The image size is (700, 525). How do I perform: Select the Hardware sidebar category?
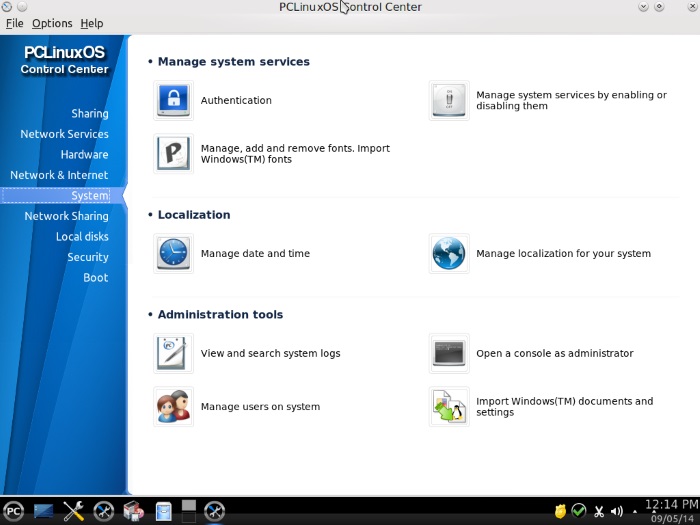[84, 155]
